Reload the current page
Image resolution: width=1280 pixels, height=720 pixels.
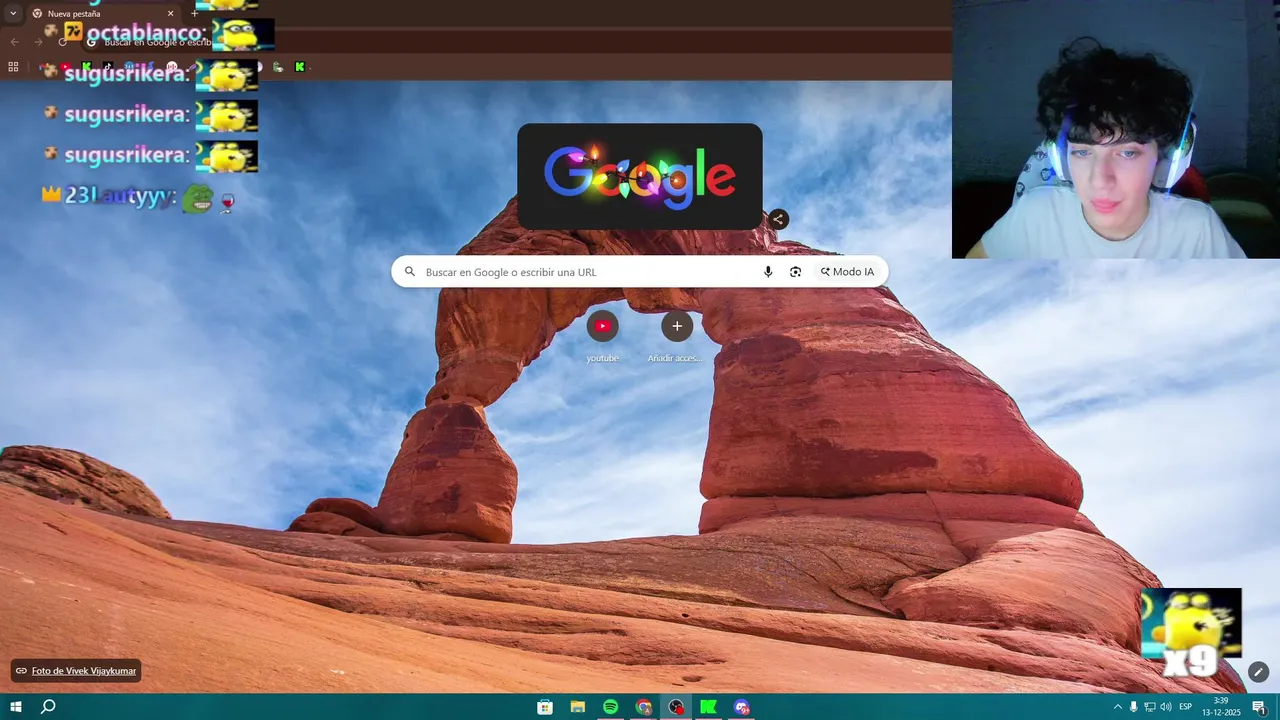[62, 41]
